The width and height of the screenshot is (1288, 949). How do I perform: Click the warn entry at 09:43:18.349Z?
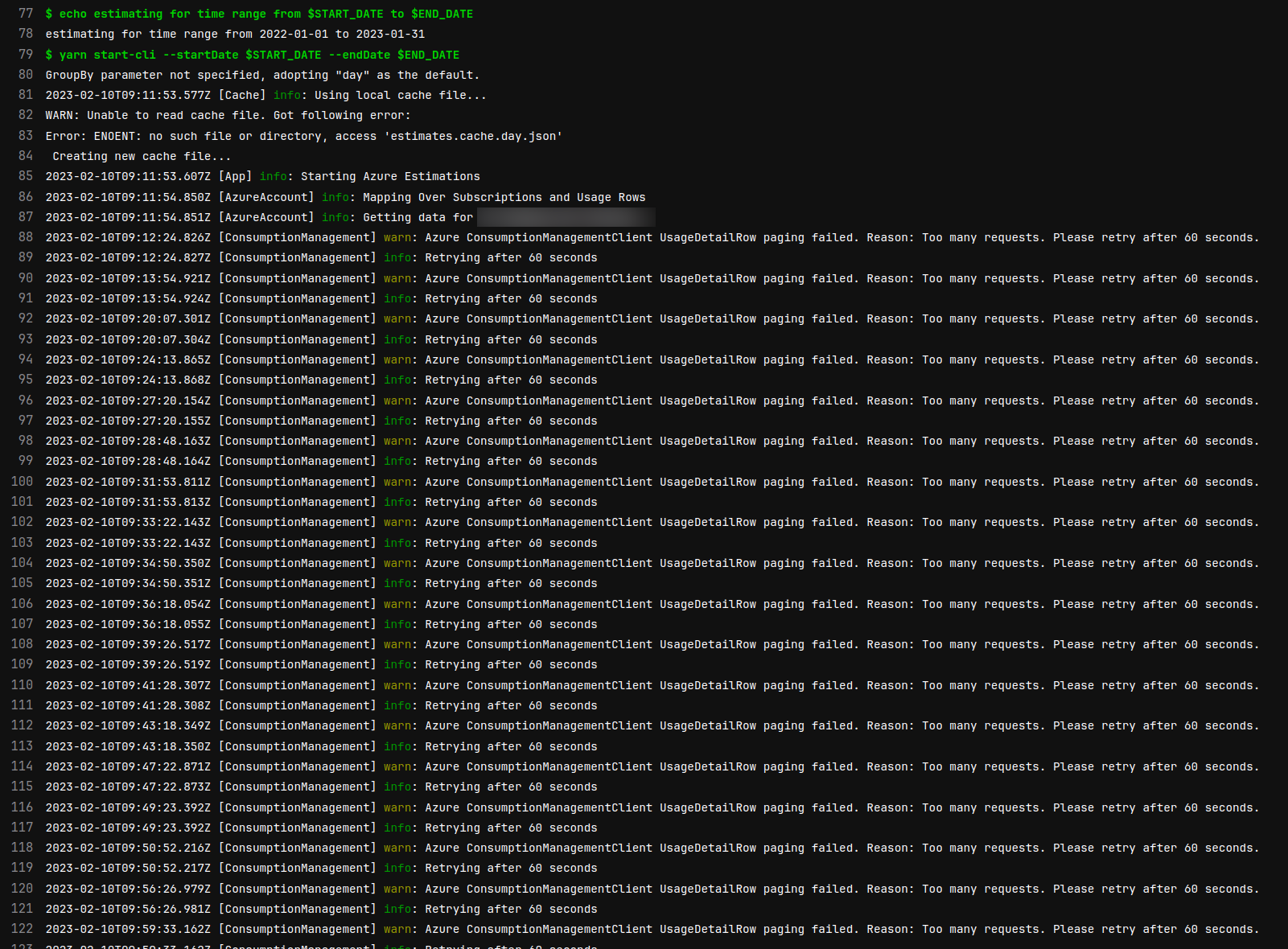pos(652,725)
